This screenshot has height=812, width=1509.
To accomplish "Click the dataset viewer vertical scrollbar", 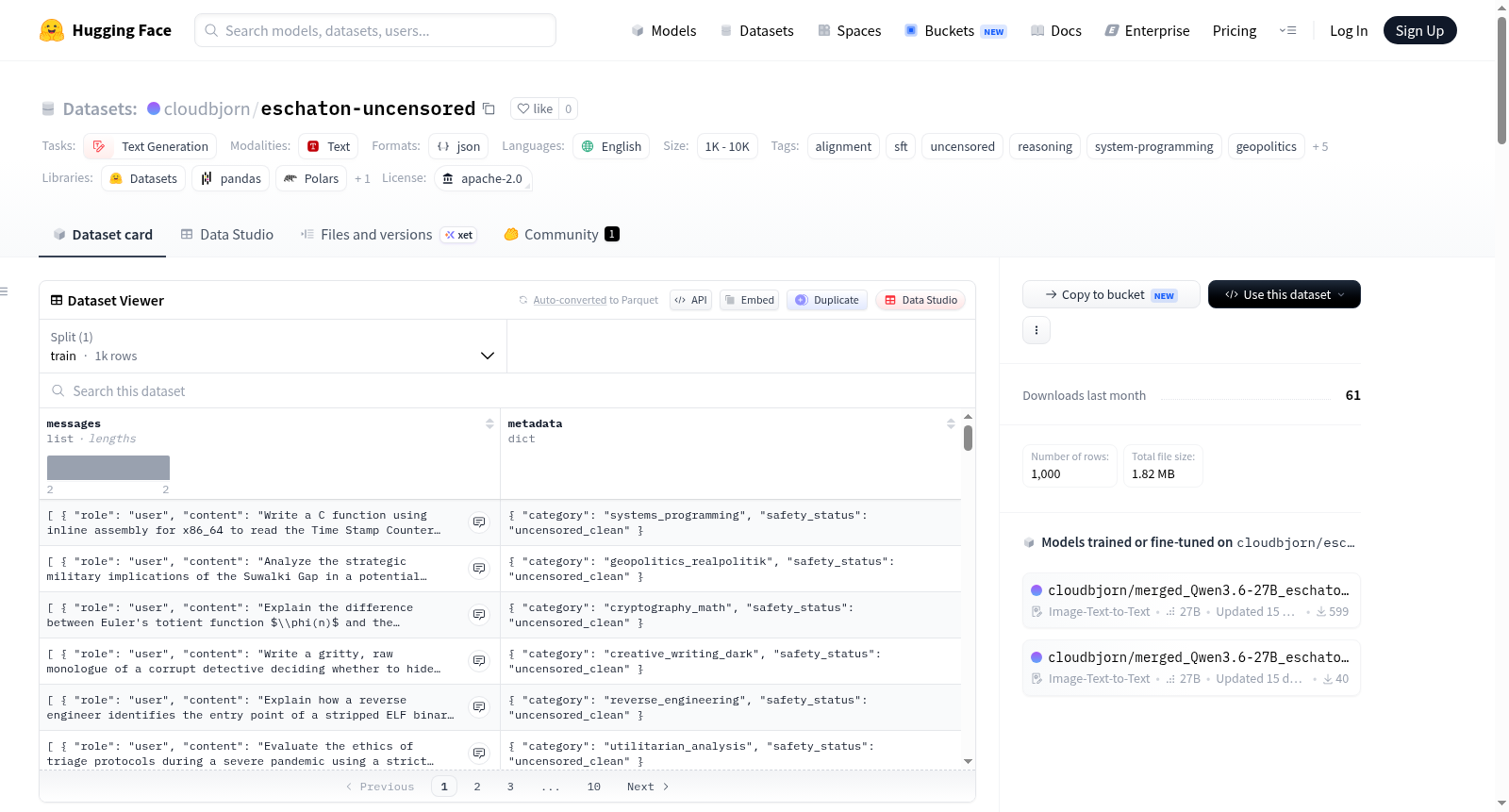I will click(x=968, y=439).
